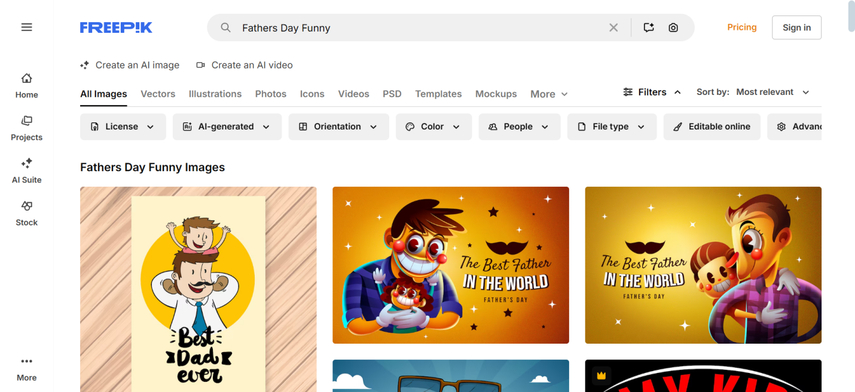The width and height of the screenshot is (855, 392).
Task: Clear the search text with X icon
Action: [613, 27]
